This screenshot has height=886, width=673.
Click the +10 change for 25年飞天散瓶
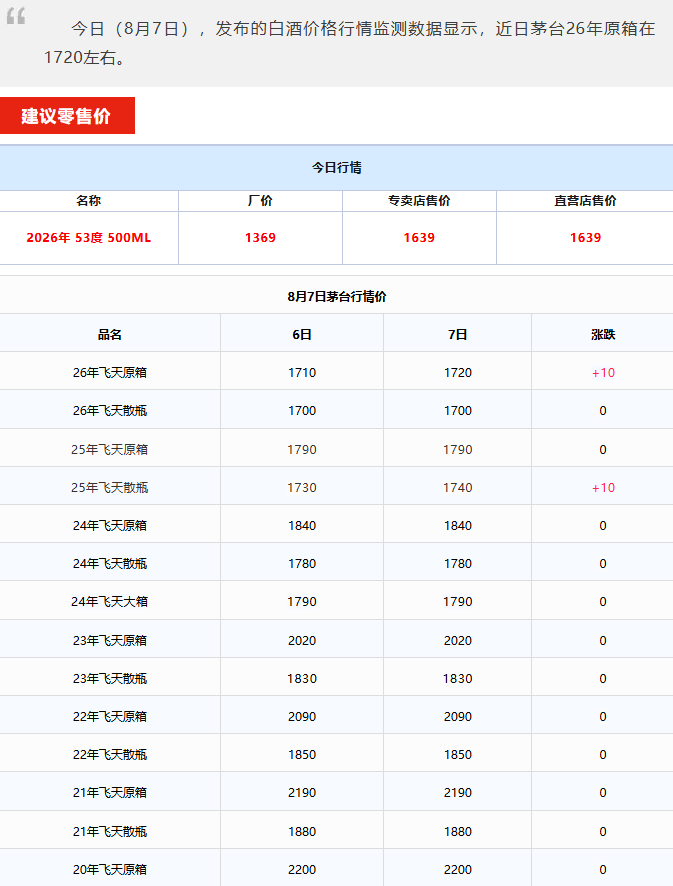click(x=603, y=488)
